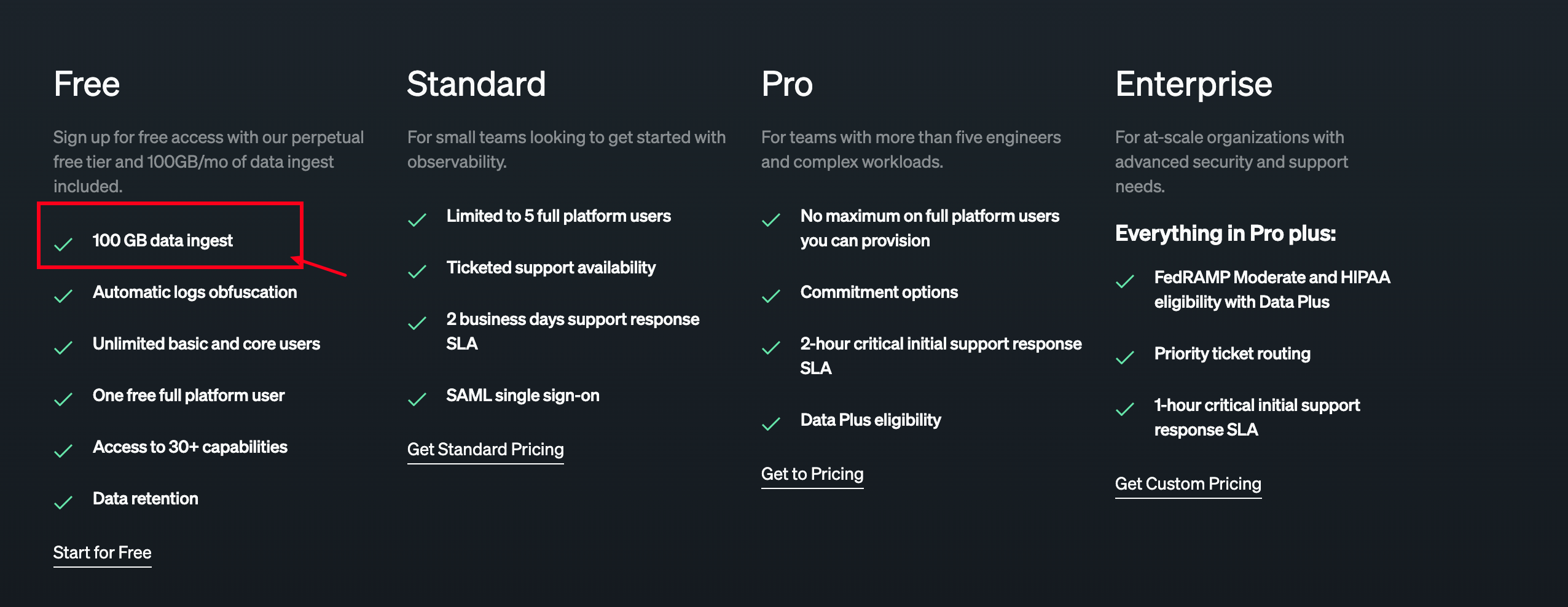Select the Free plan heading
Screen dimensions: 1568x607
87,84
